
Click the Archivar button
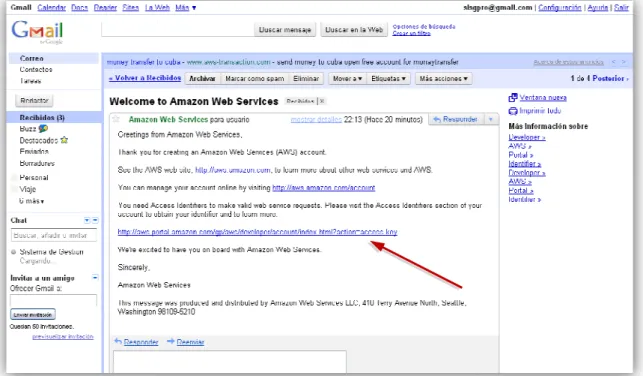click(x=202, y=78)
